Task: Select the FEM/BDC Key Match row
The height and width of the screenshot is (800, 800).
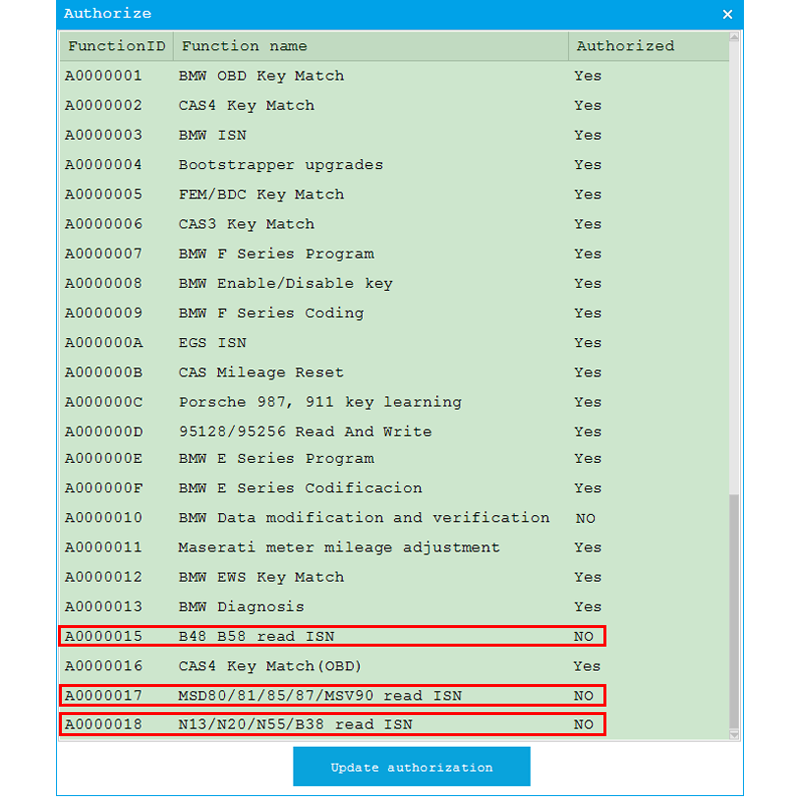Action: [x=394, y=194]
